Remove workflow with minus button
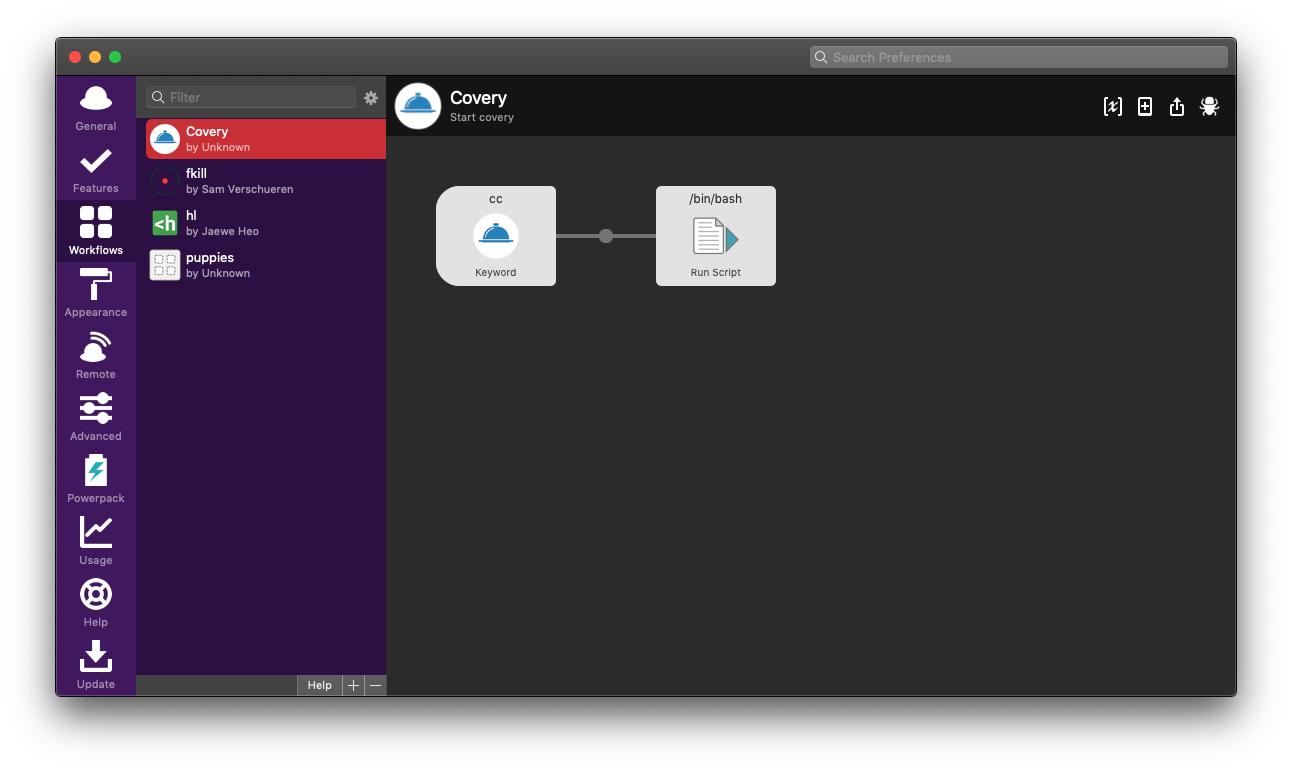The height and width of the screenshot is (770, 1292). 375,685
